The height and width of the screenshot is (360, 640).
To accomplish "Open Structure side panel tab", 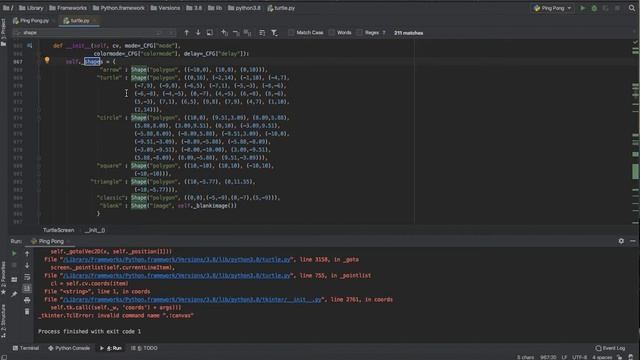I will point(4,321).
